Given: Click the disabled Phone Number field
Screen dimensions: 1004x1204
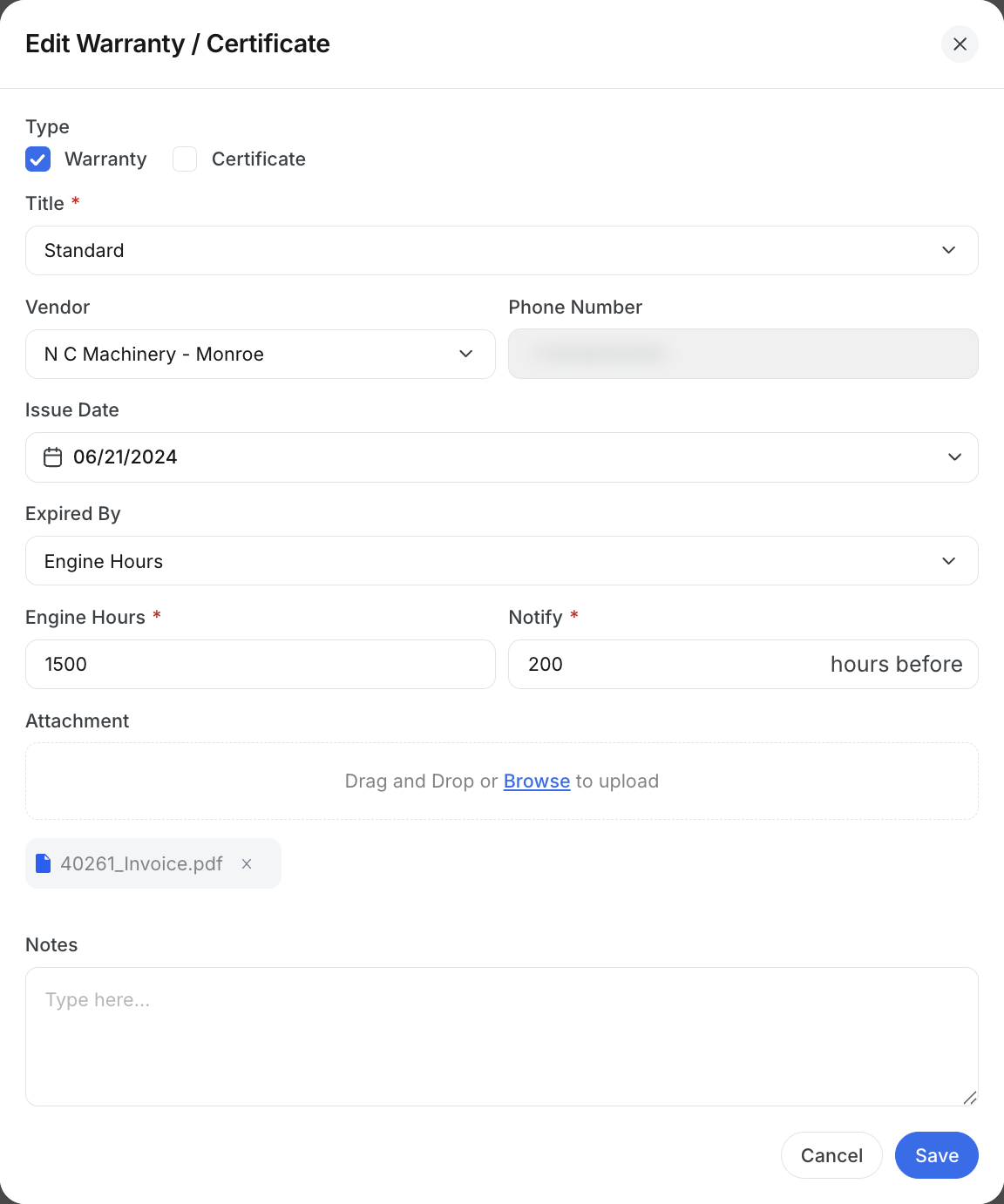Looking at the screenshot, I should click(743, 354).
